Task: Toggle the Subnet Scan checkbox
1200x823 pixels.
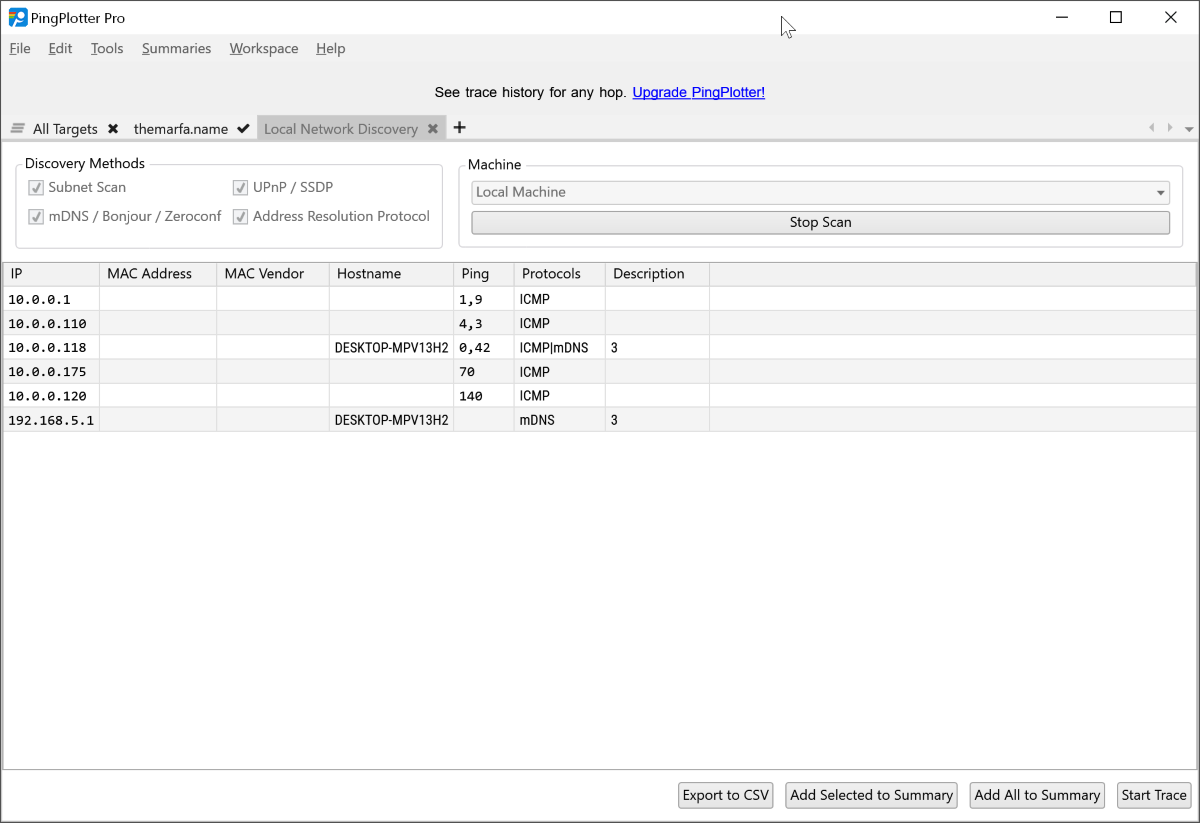Action: (x=36, y=187)
